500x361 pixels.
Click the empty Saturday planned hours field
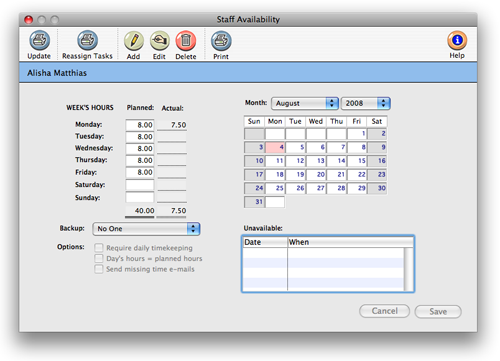[140, 185]
